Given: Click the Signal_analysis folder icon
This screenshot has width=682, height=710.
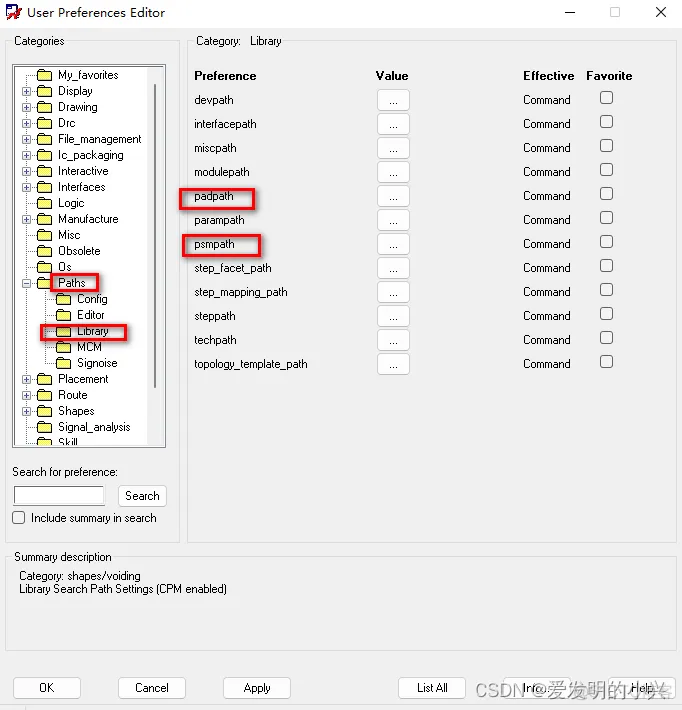Looking at the screenshot, I should [44, 427].
